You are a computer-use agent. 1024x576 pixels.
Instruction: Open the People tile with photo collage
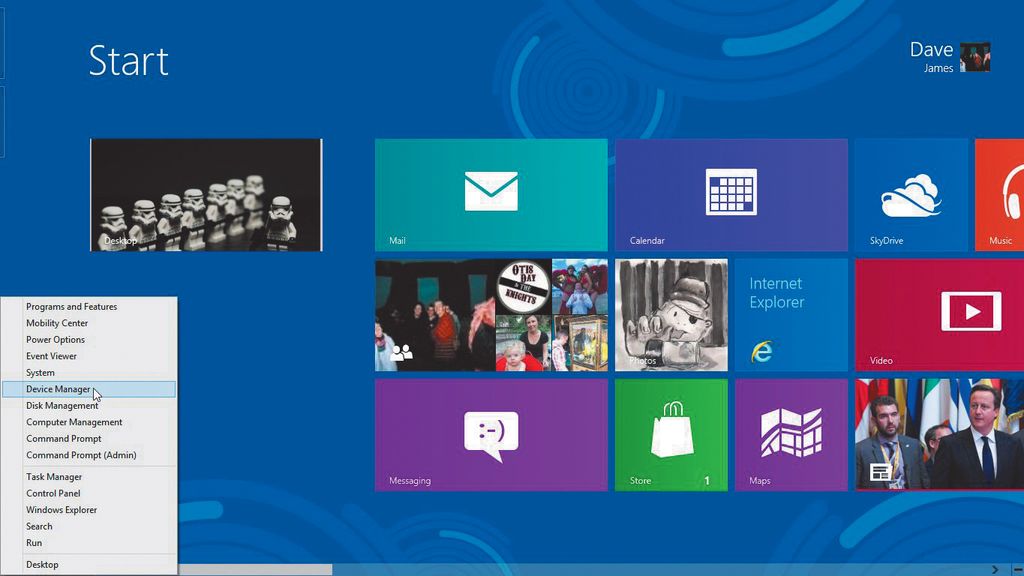pos(490,314)
